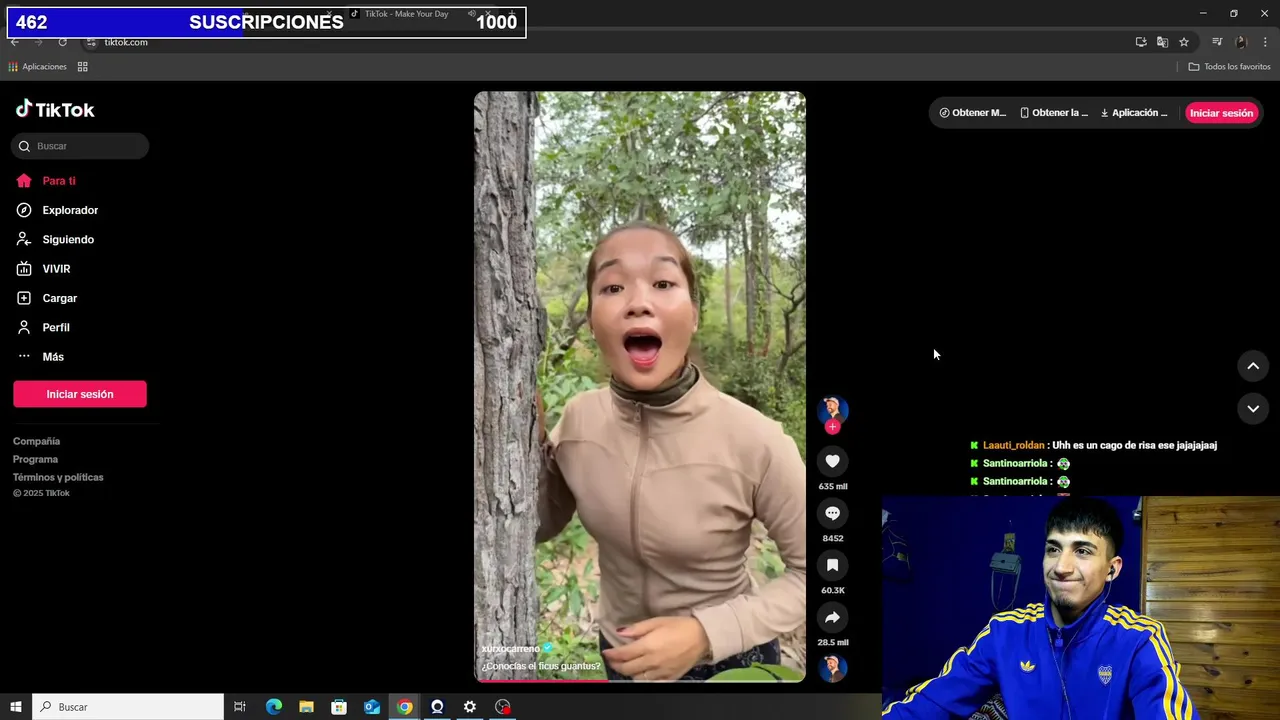Image resolution: width=1280 pixels, height=720 pixels.
Task: Open comments via the speech bubble icon
Action: [x=832, y=513]
